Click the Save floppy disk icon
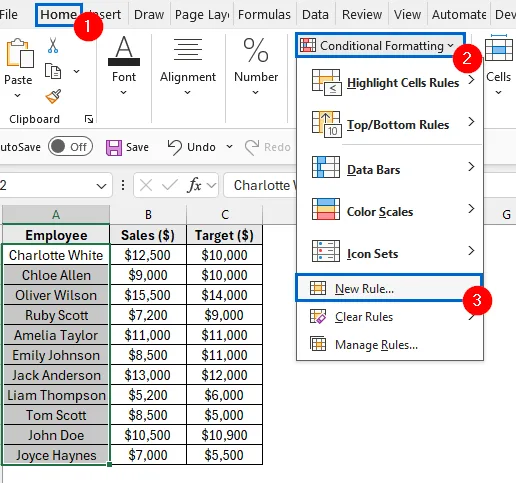 tap(114, 147)
